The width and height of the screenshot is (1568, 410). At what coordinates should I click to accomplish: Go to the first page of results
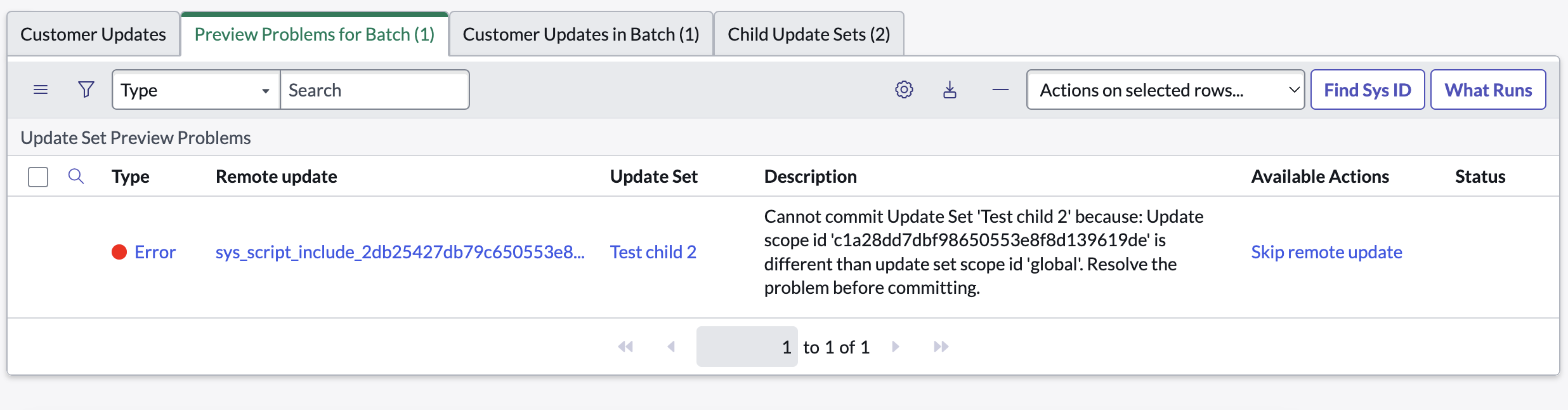coord(625,347)
